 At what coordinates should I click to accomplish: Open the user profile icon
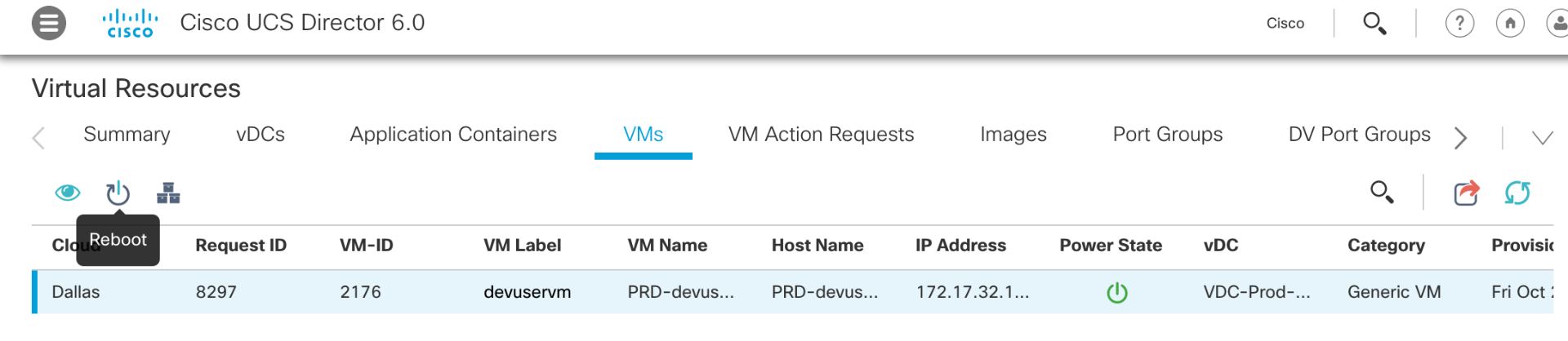[x=1557, y=23]
